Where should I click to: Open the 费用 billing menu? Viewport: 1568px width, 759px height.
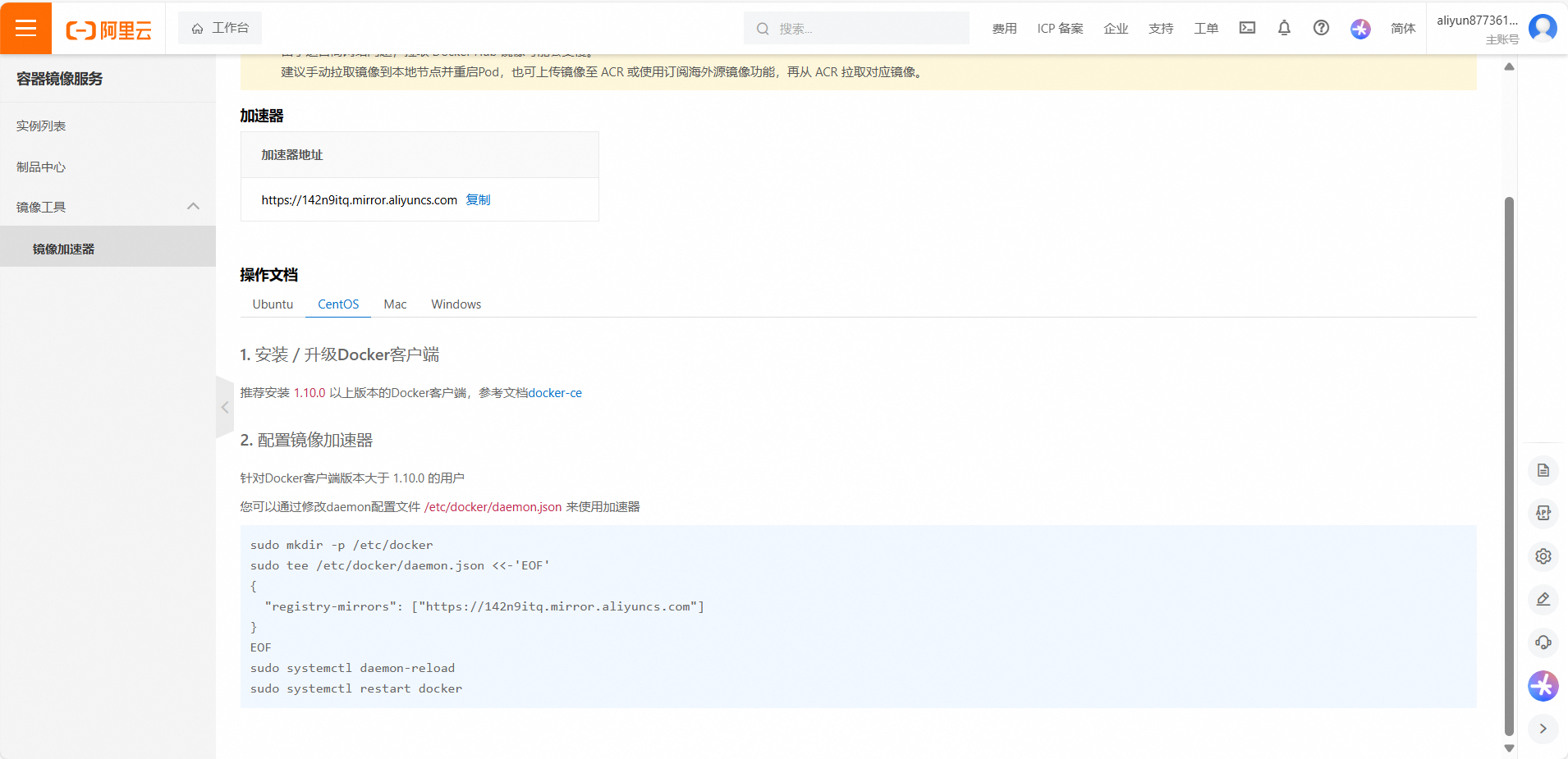pyautogui.click(x=1004, y=28)
